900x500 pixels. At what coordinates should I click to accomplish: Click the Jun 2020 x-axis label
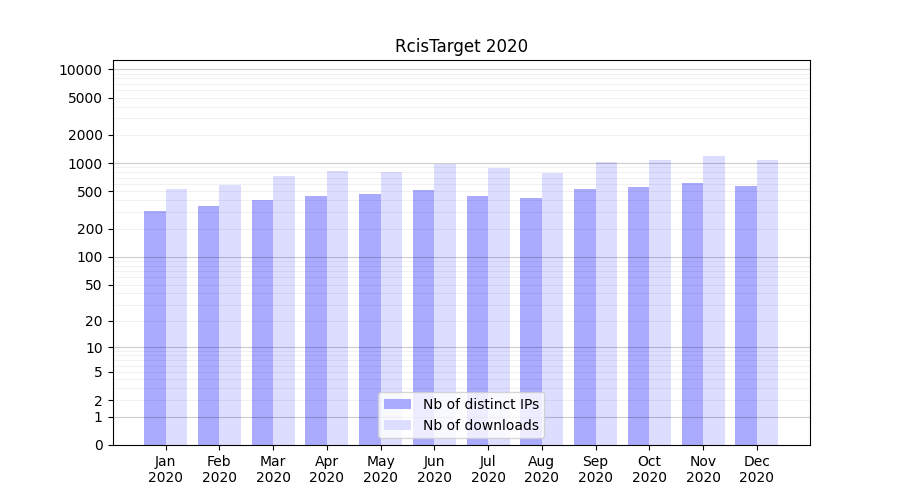tap(434, 469)
